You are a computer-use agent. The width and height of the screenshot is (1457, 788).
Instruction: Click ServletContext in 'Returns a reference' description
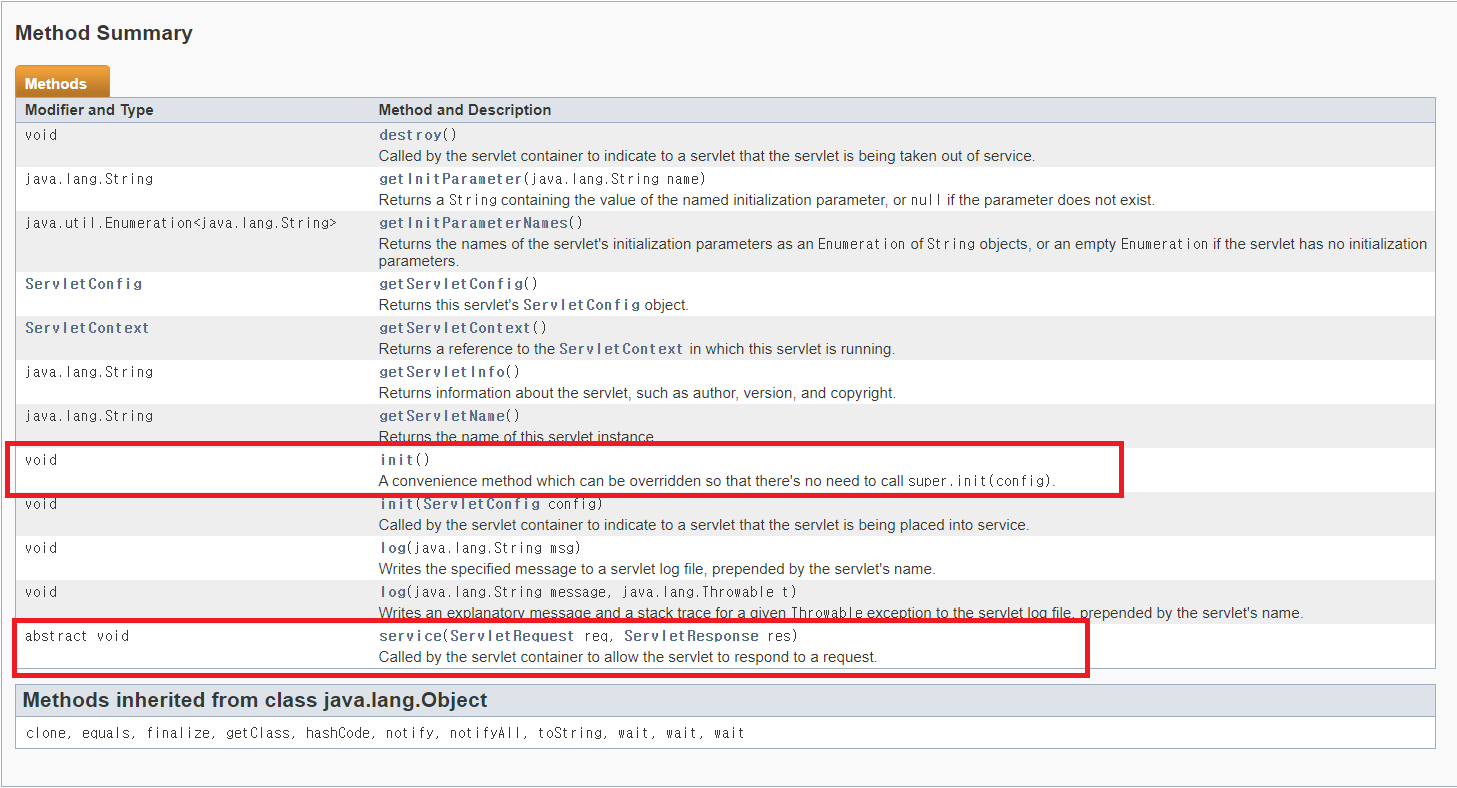[x=621, y=349]
